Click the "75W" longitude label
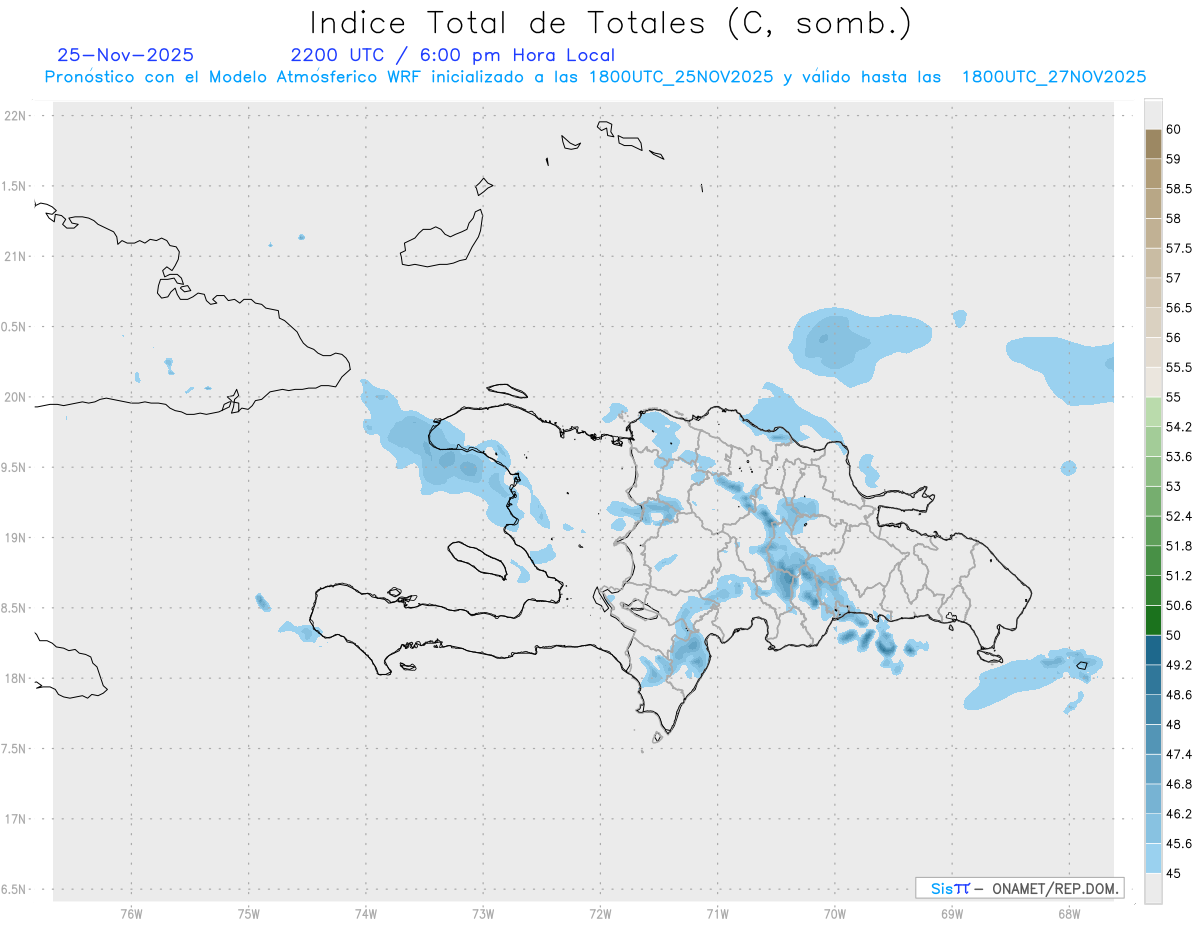This screenshot has height=927, width=1200. tap(249, 914)
